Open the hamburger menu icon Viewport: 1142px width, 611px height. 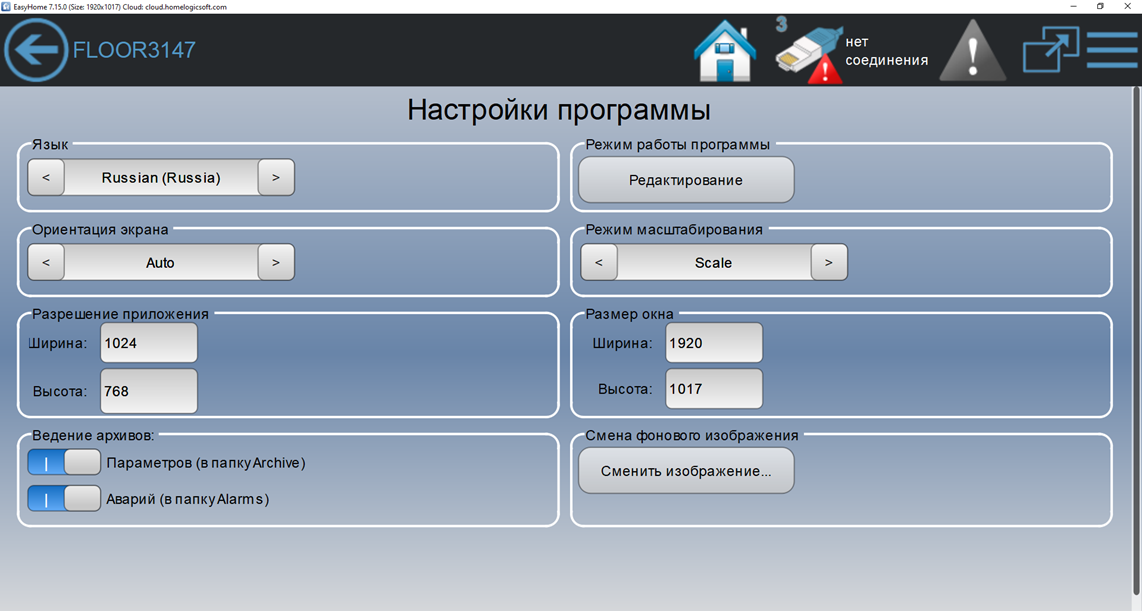point(1111,50)
